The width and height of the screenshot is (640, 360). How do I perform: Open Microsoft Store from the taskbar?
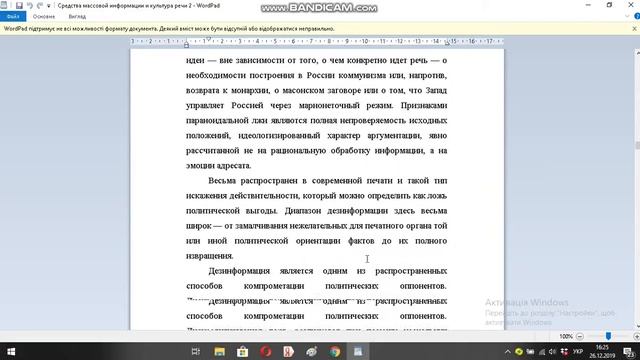click(x=242, y=351)
